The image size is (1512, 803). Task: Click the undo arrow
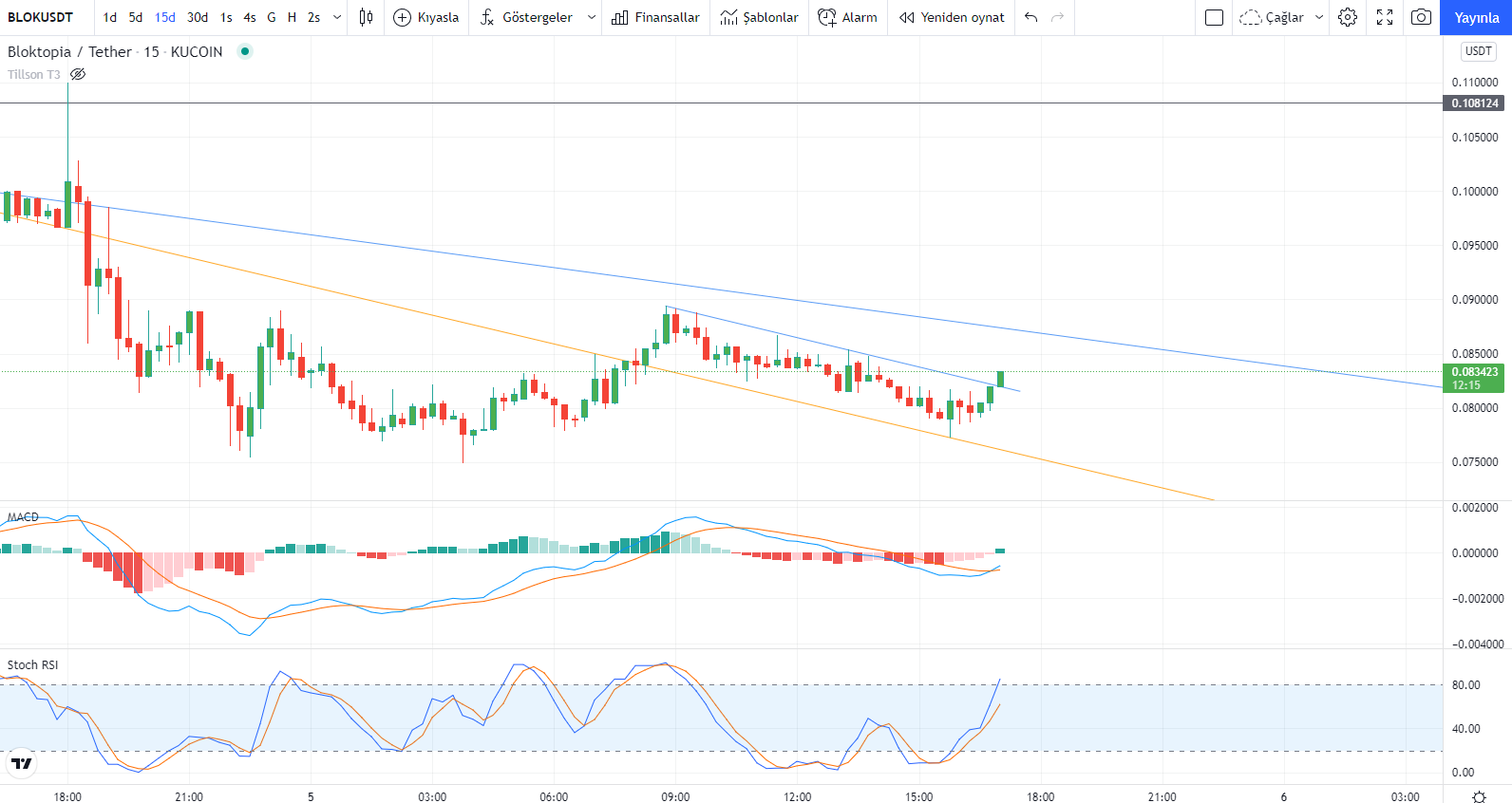1031,17
